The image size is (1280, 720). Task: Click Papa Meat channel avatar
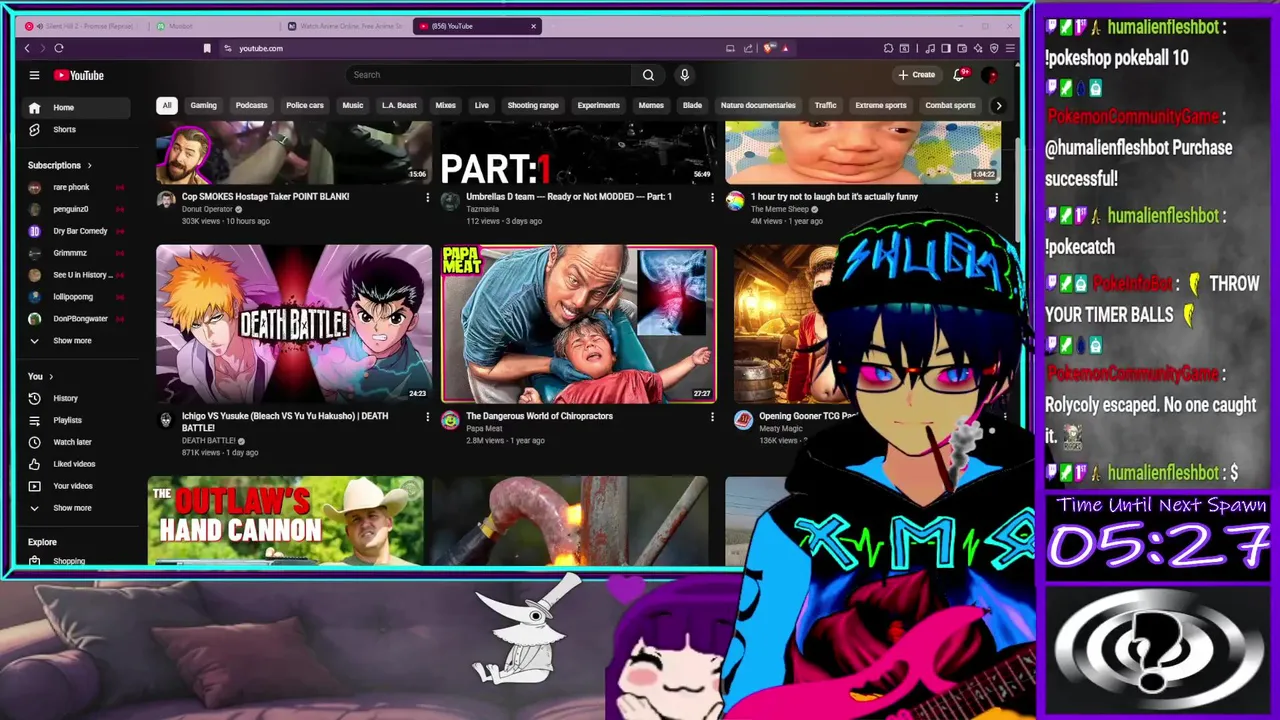pos(450,420)
